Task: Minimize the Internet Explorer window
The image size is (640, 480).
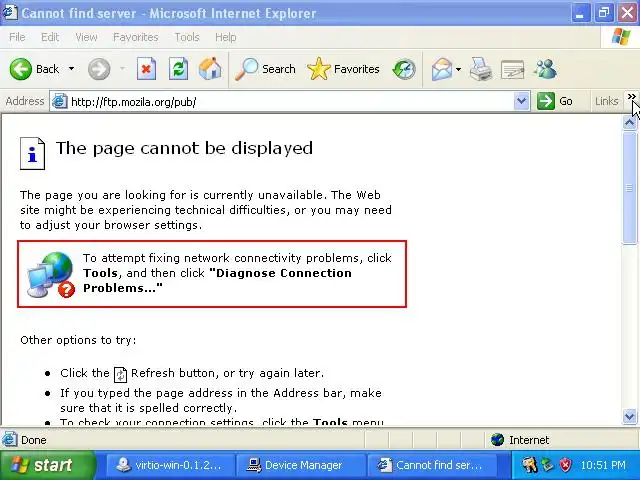Action: 580,13
